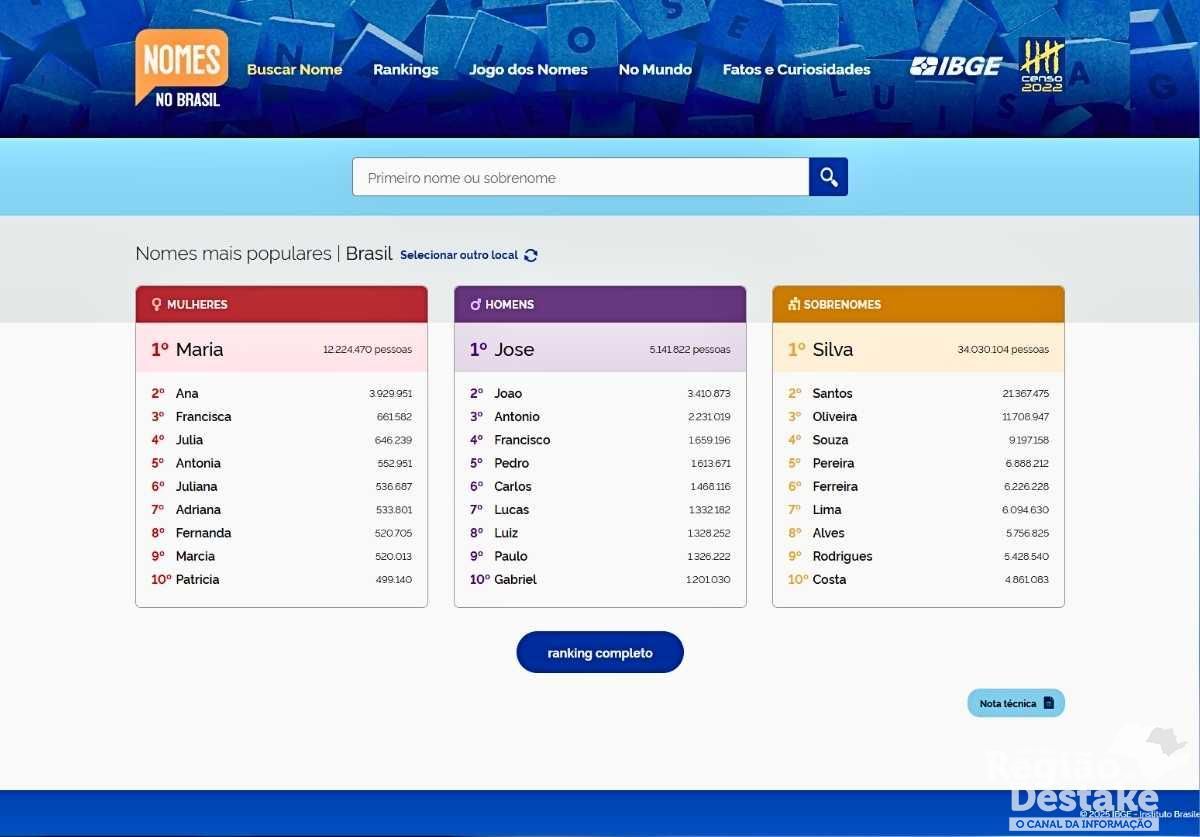Select Jose as top Homens name
The height and width of the screenshot is (837, 1200).
pos(514,349)
